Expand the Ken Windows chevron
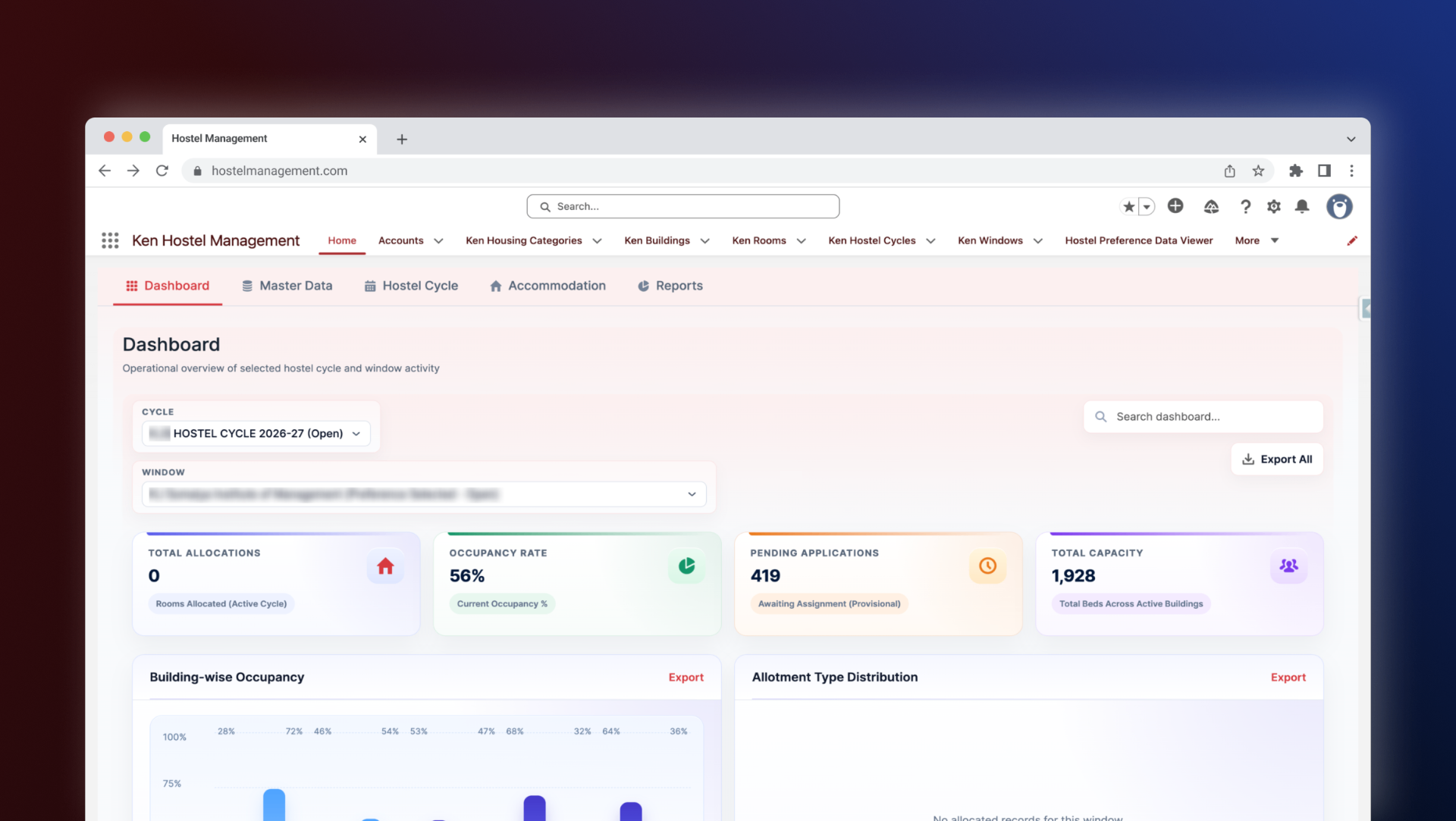This screenshot has width=1456, height=821. 1038,241
